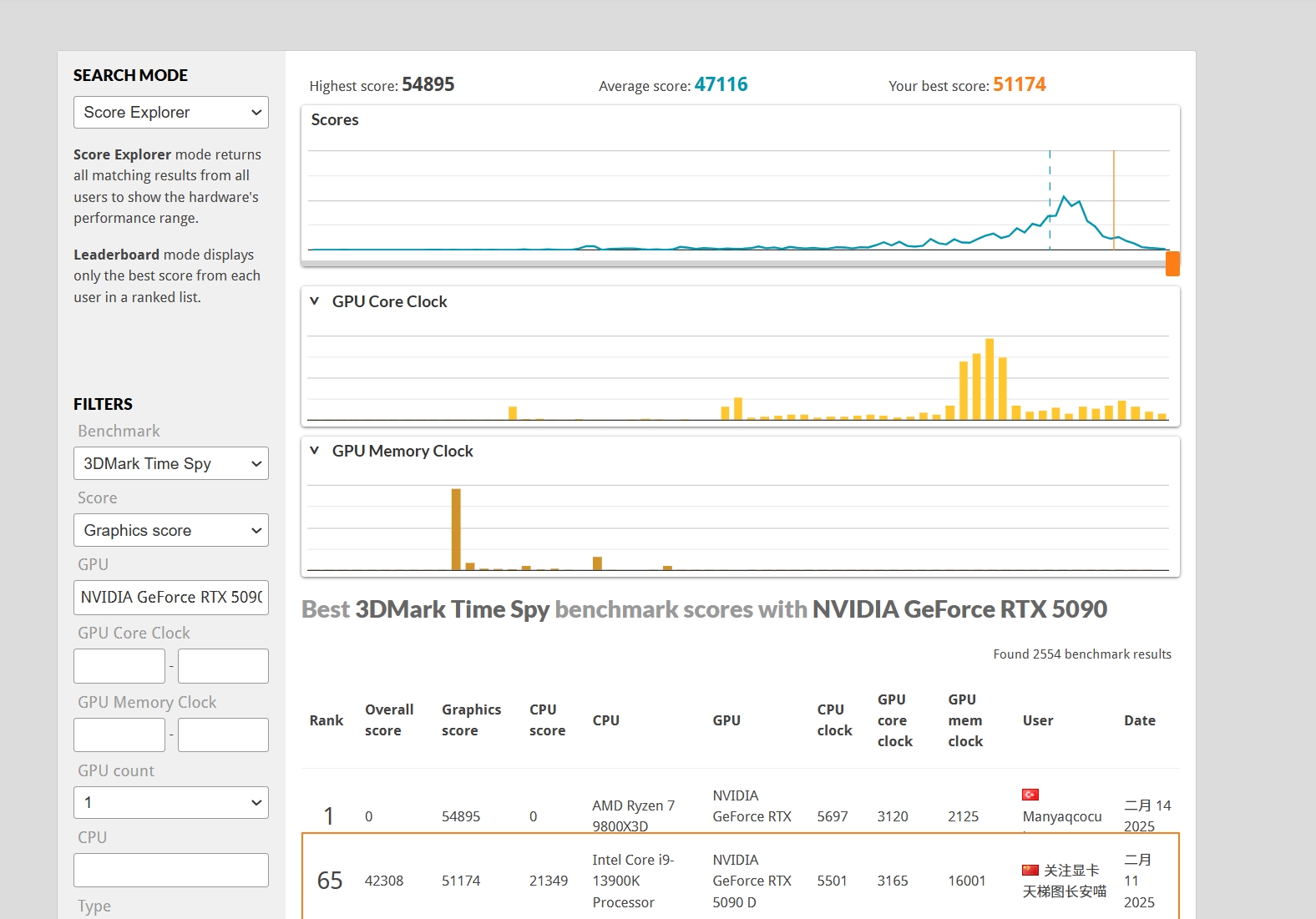This screenshot has width=1316, height=919.
Task: Click the Found 2554 benchmark results text
Action: pyautogui.click(x=1082, y=654)
